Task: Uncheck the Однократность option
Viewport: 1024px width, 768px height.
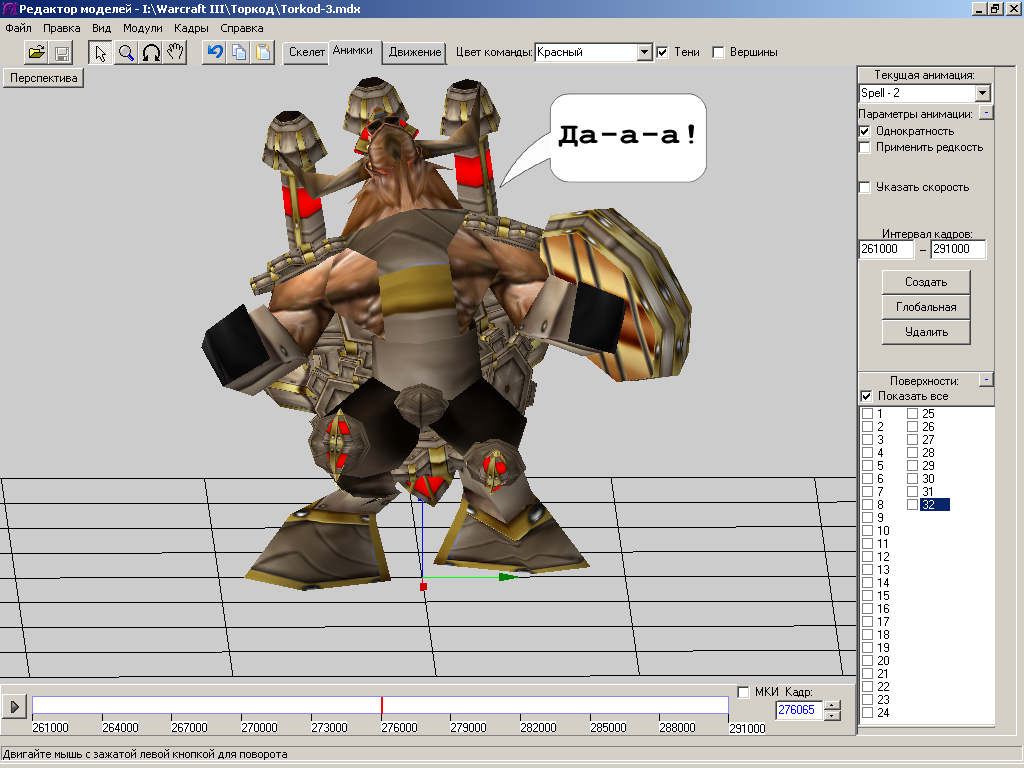Action: point(865,131)
